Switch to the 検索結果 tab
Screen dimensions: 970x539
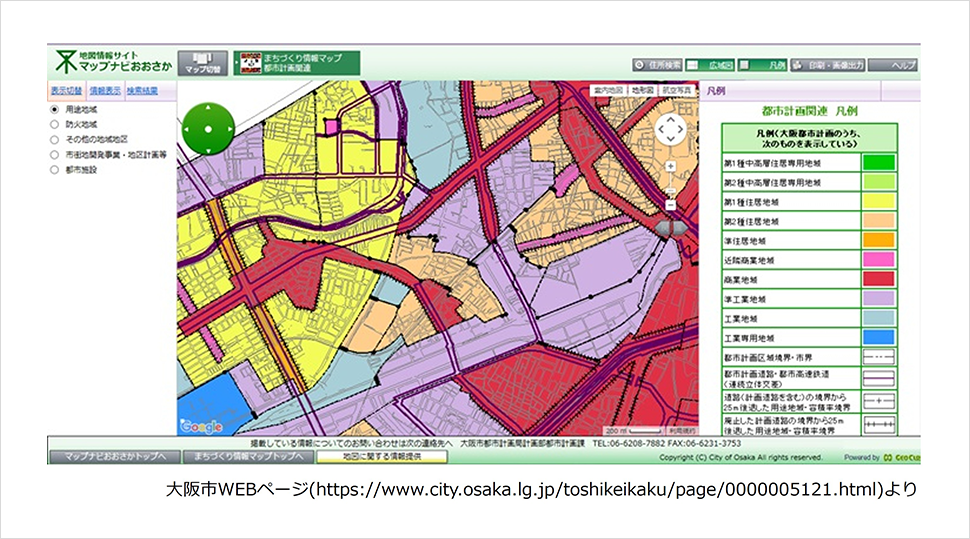141,90
